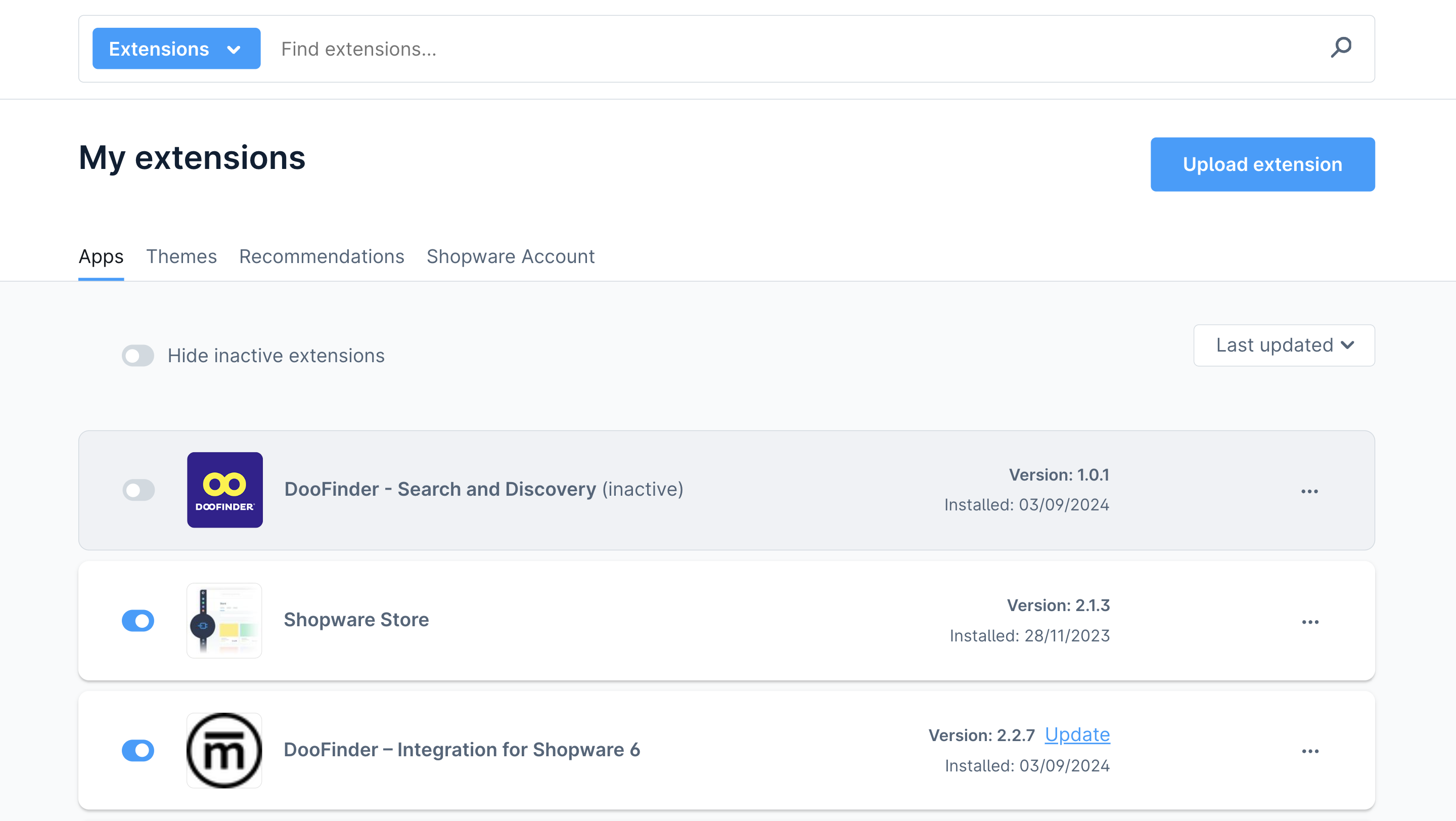Click the Version: 2.1.3 text
Viewport: 1456px width, 821px height.
(x=1058, y=606)
